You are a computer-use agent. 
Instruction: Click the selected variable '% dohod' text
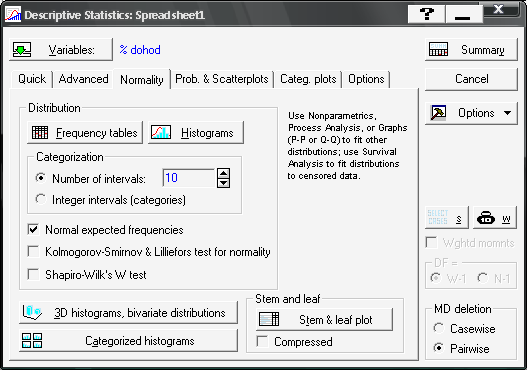pos(140,50)
